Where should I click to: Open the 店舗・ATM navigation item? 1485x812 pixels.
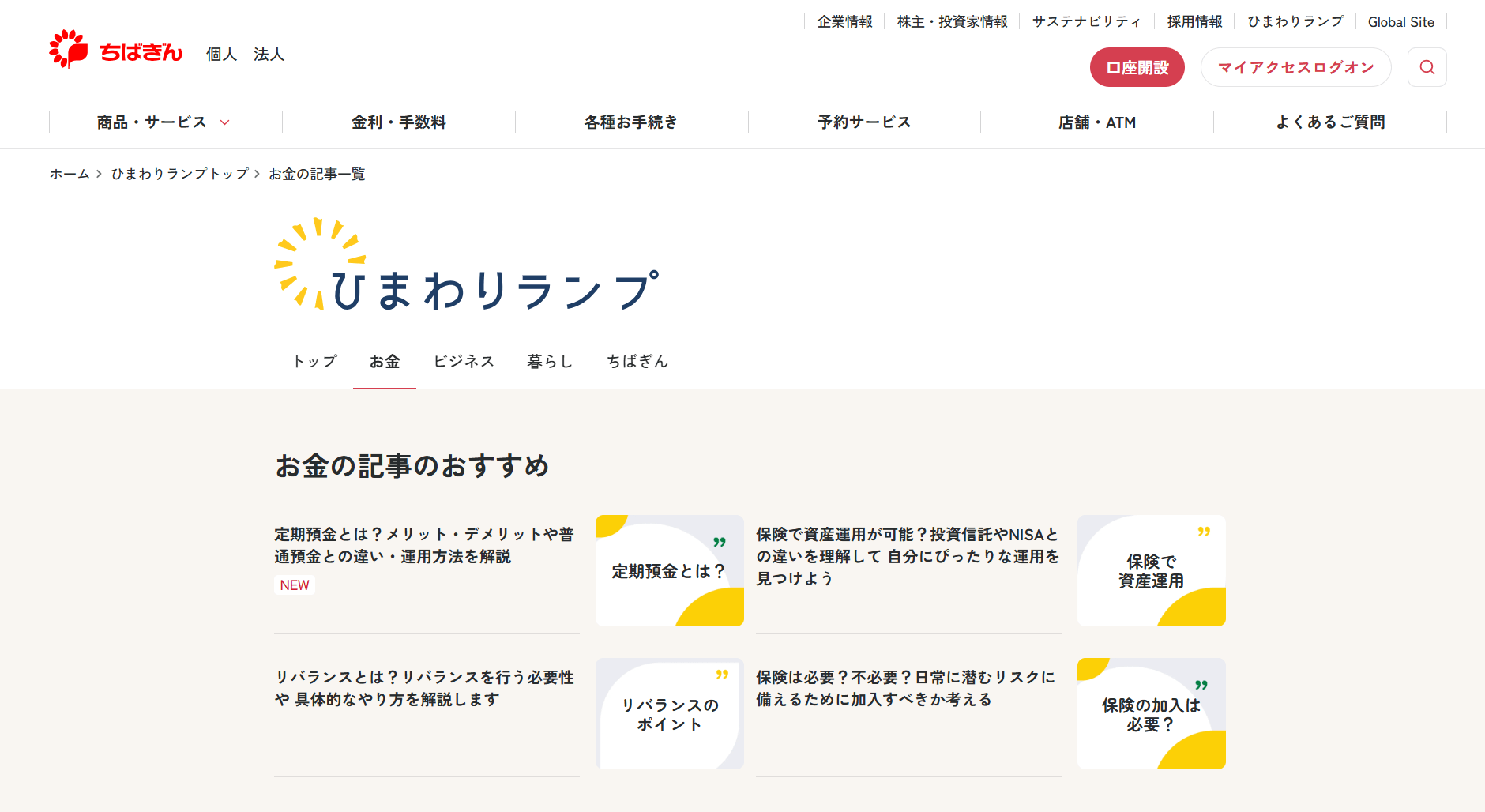(x=1096, y=122)
